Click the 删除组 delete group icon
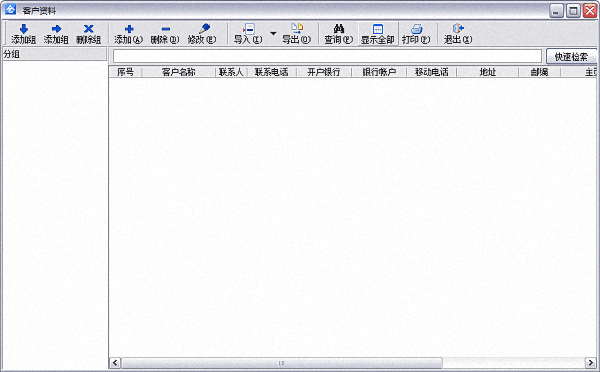 pos(89,29)
